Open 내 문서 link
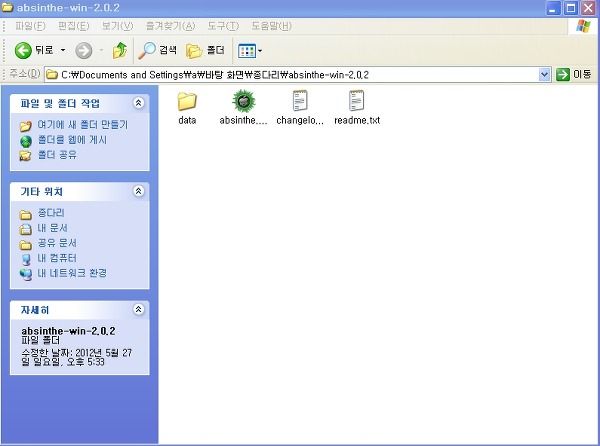 pyautogui.click(x=52, y=228)
